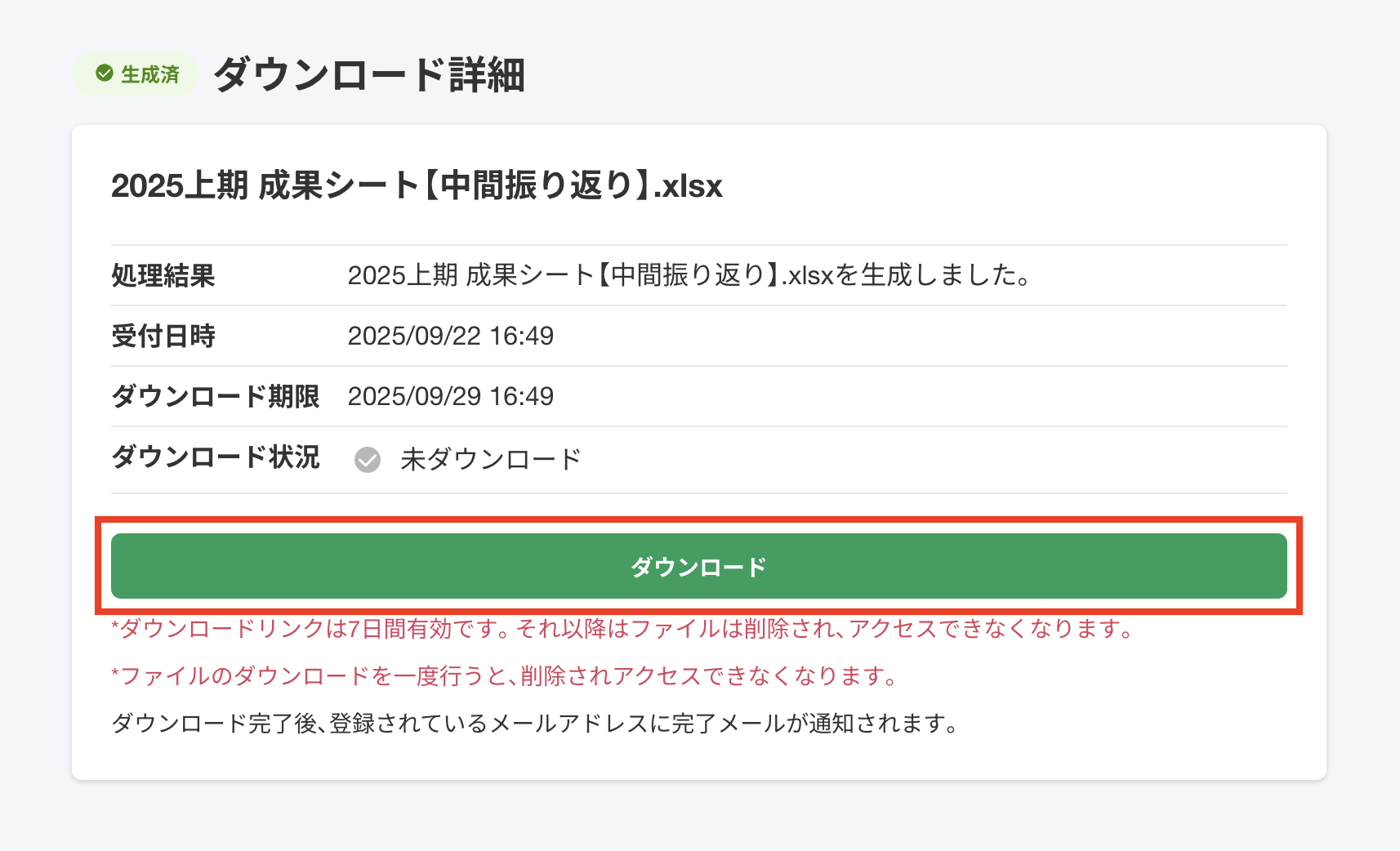Viewport: 1400px width, 851px height.
Task: Click the 未ダウンロード status text
Action: pyautogui.click(x=490, y=459)
